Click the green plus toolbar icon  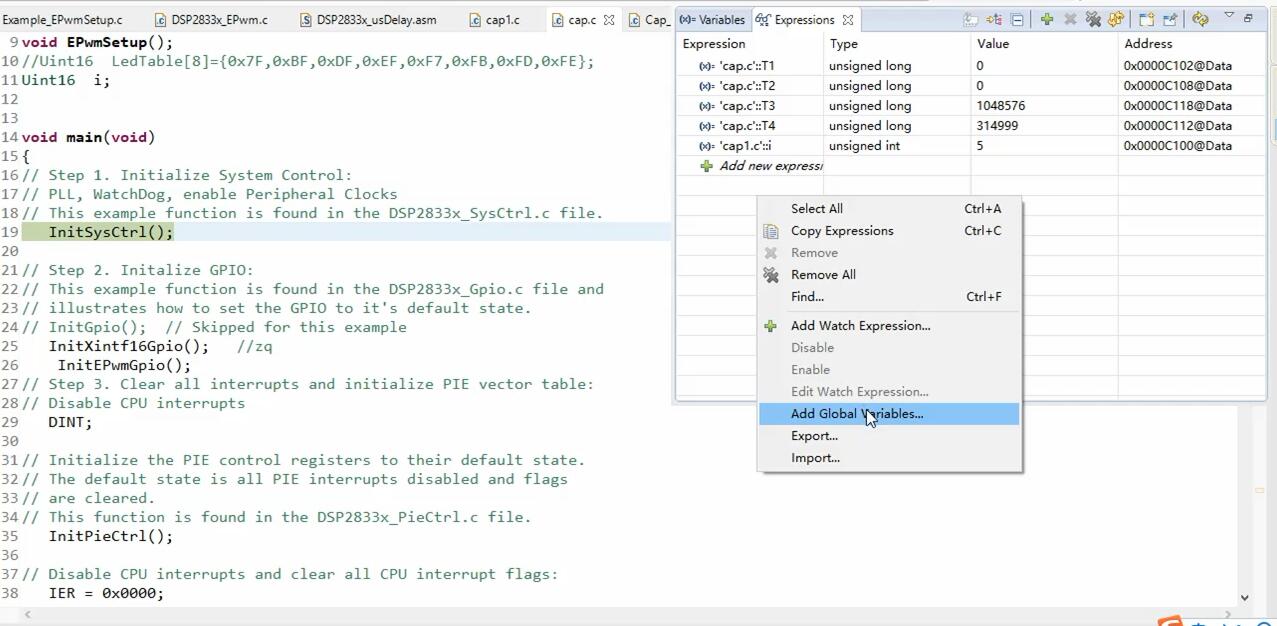coord(1046,19)
